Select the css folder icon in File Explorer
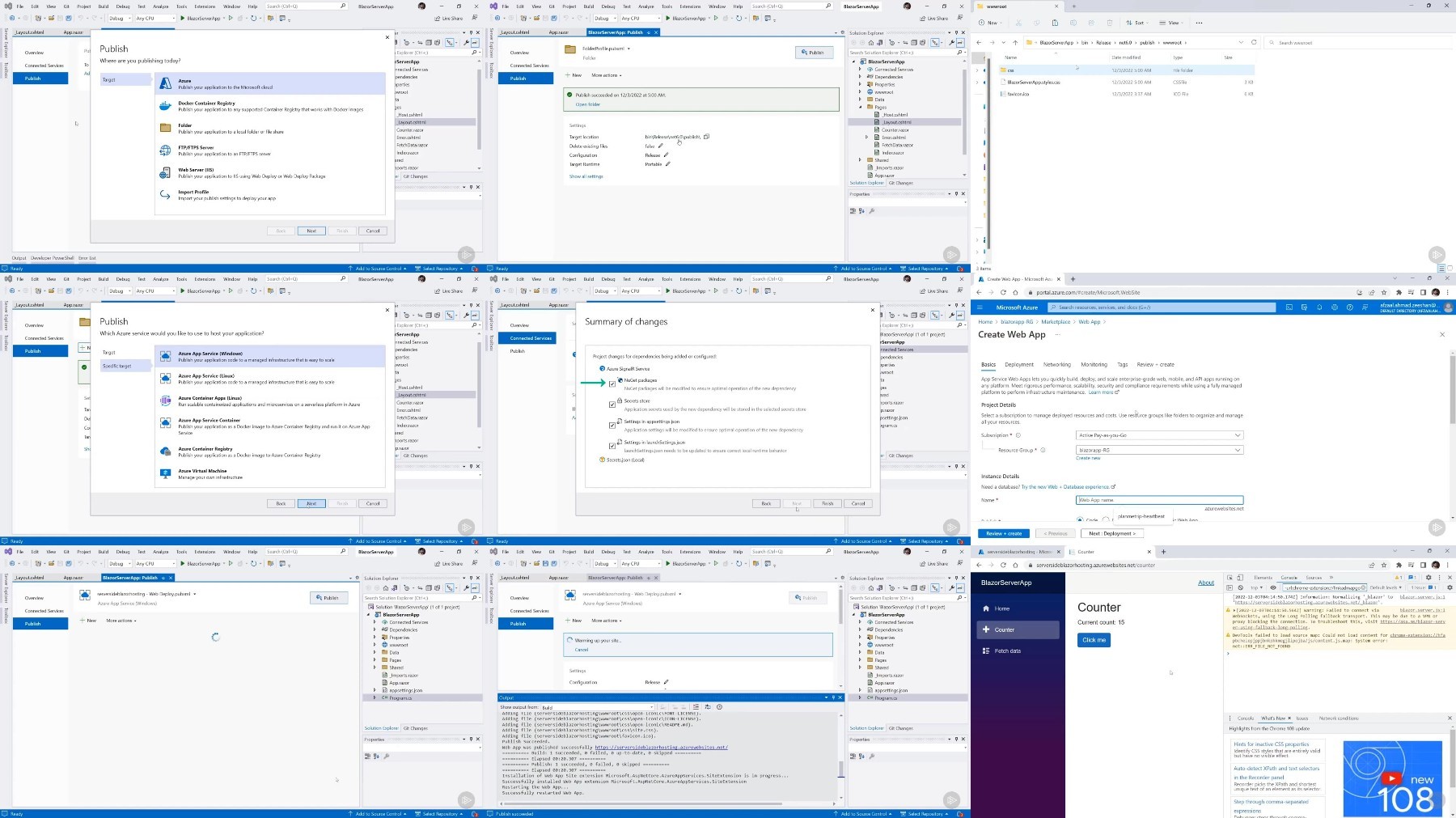1456x818 pixels. 1003,70
